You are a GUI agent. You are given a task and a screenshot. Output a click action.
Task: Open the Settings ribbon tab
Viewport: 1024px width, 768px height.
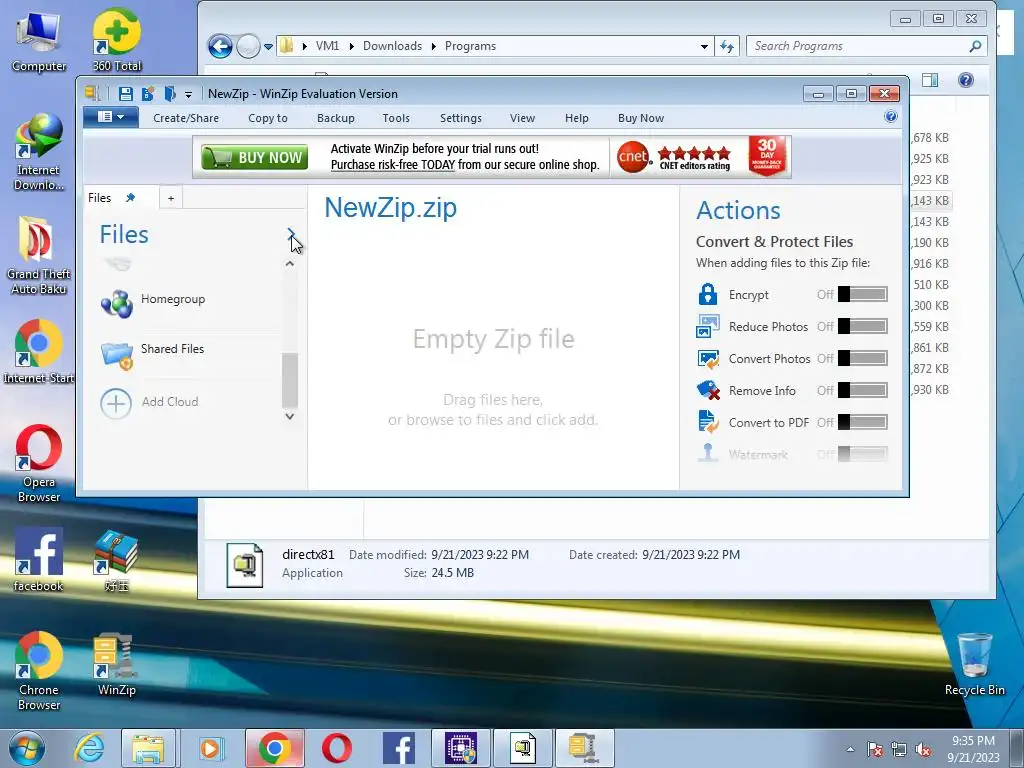(460, 118)
